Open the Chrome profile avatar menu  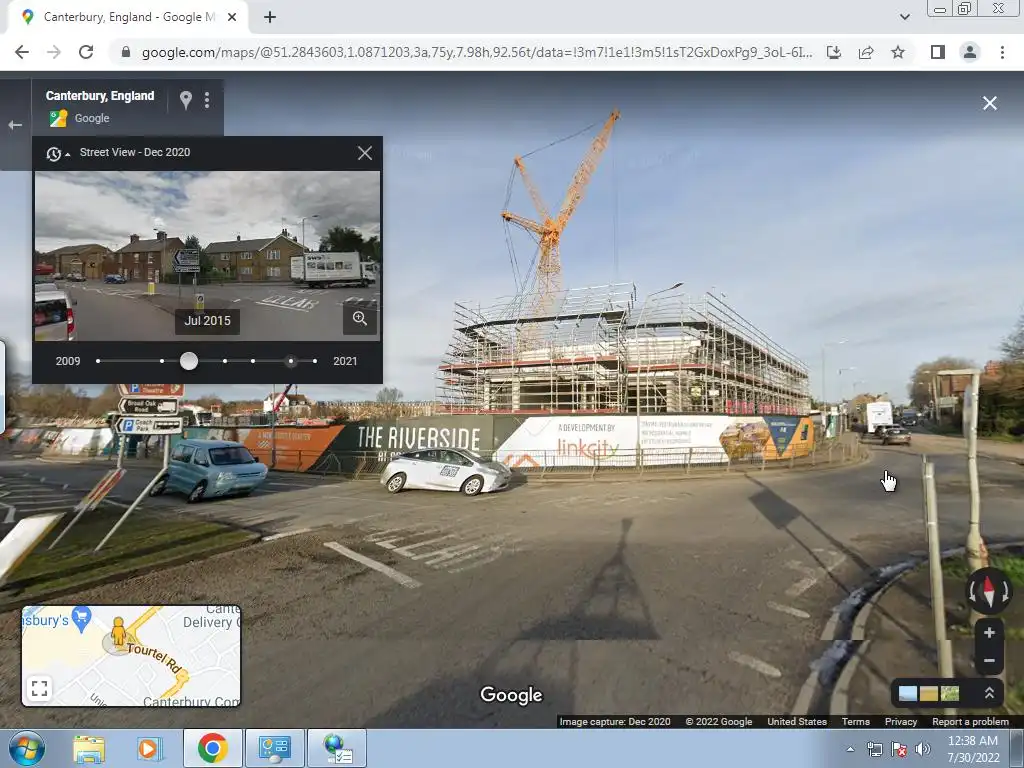click(970, 52)
